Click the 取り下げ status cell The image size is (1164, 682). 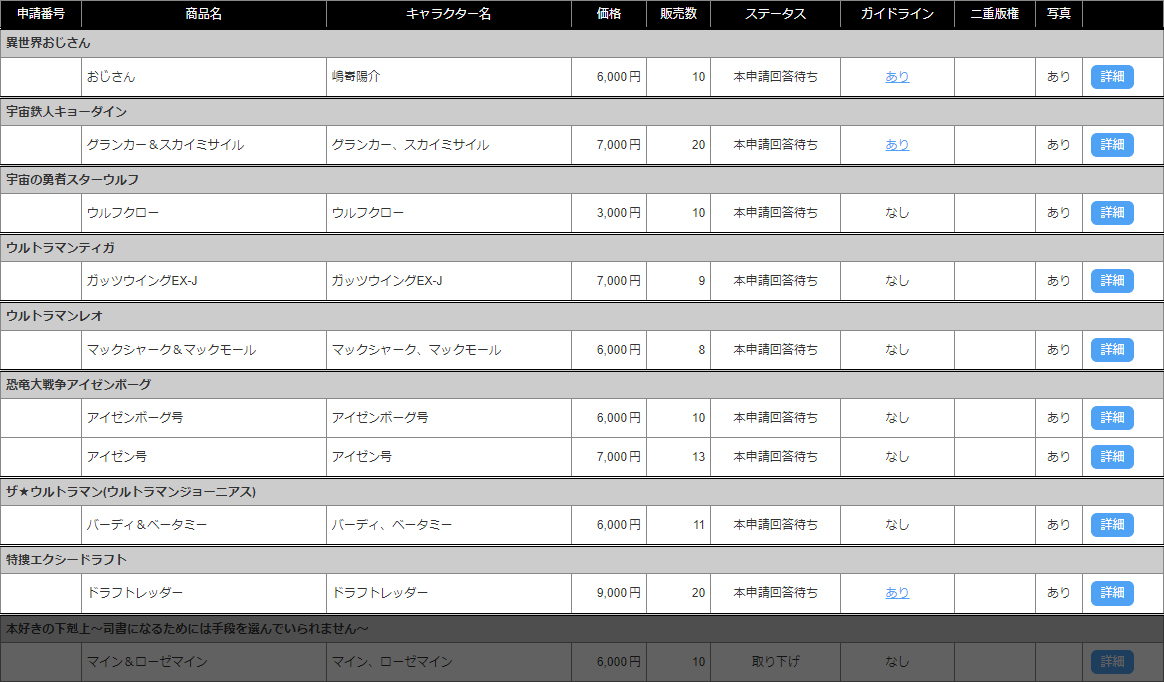[x=775, y=661]
